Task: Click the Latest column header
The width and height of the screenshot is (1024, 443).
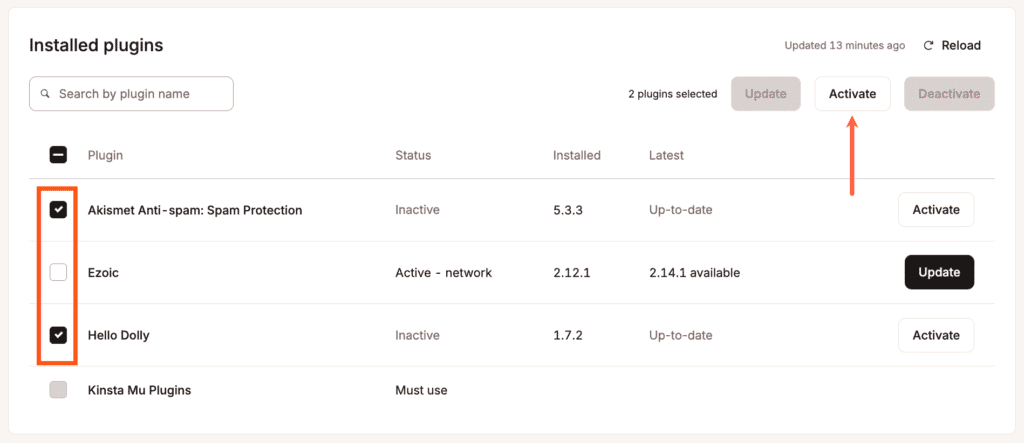Action: pos(666,155)
